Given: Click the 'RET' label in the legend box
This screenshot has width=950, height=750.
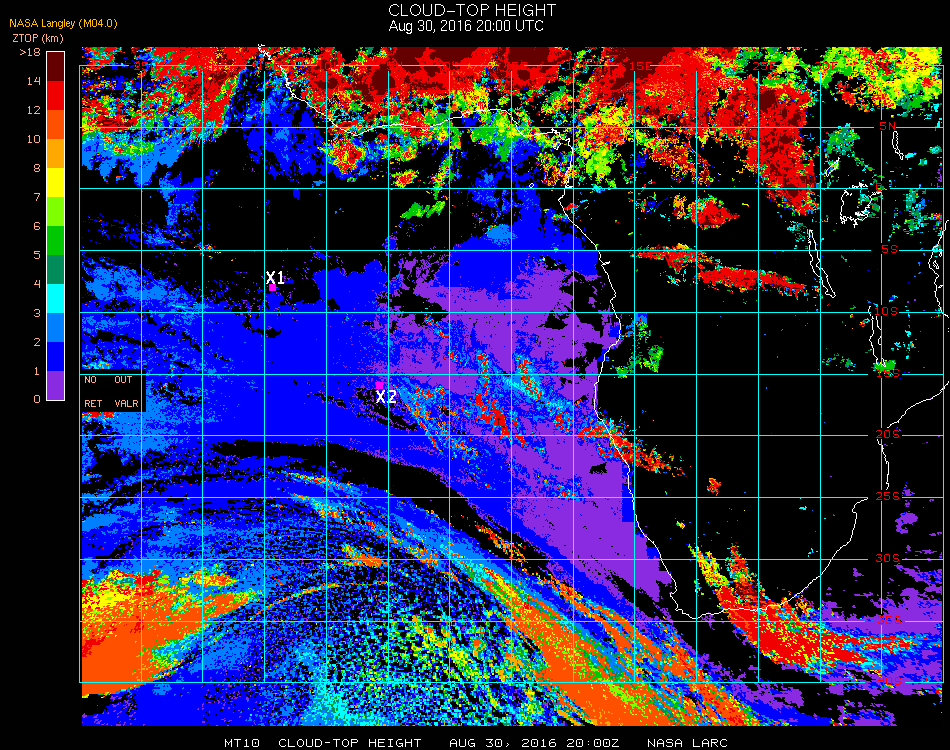Looking at the screenshot, I should coord(93,403).
